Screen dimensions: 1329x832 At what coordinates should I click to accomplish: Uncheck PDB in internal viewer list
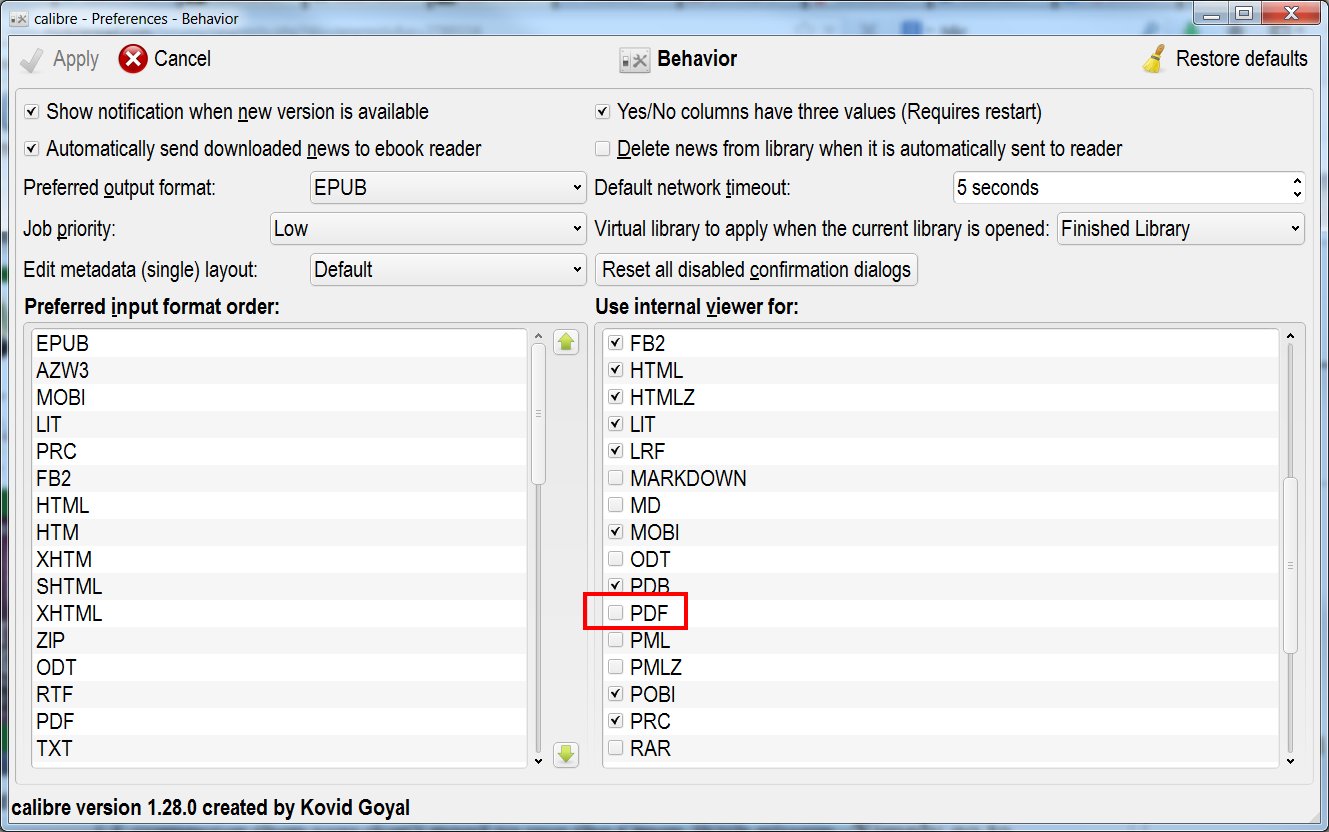pos(616,586)
